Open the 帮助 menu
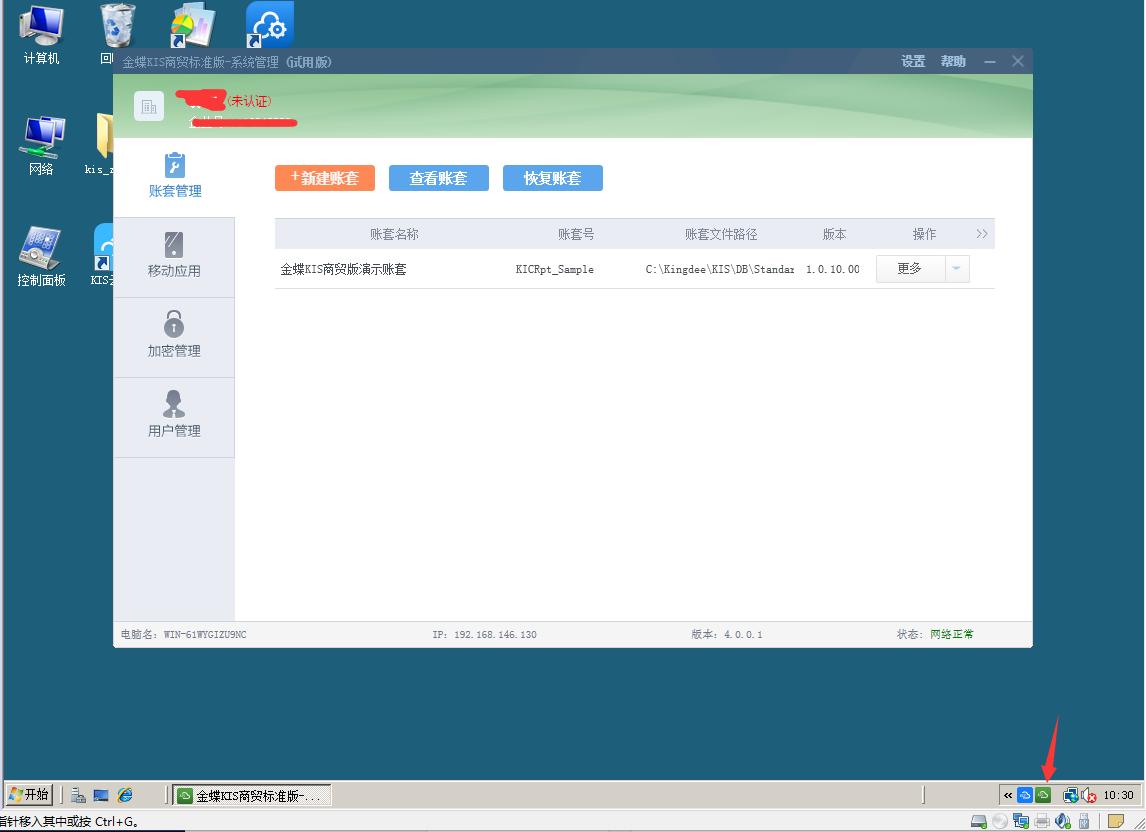The image size is (1146, 832). coord(953,60)
